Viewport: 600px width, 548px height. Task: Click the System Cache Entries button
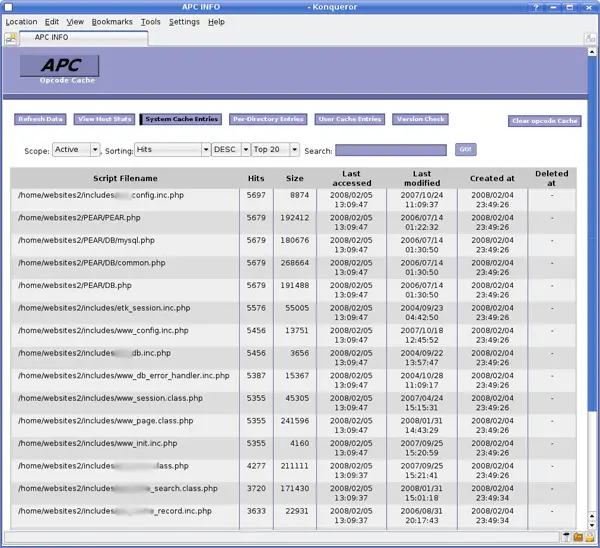pos(181,119)
